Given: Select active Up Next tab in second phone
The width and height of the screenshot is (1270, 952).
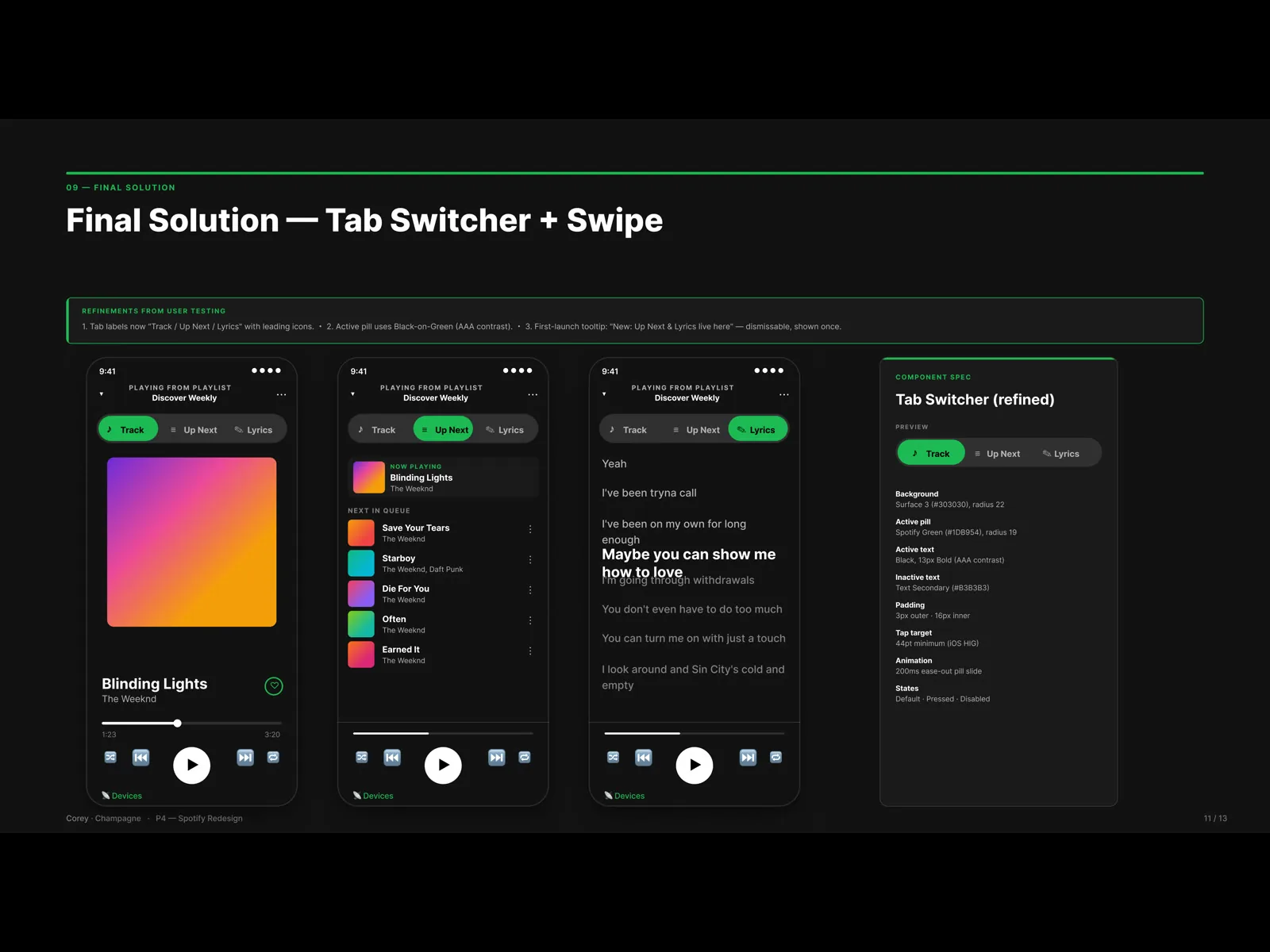Looking at the screenshot, I should [443, 429].
